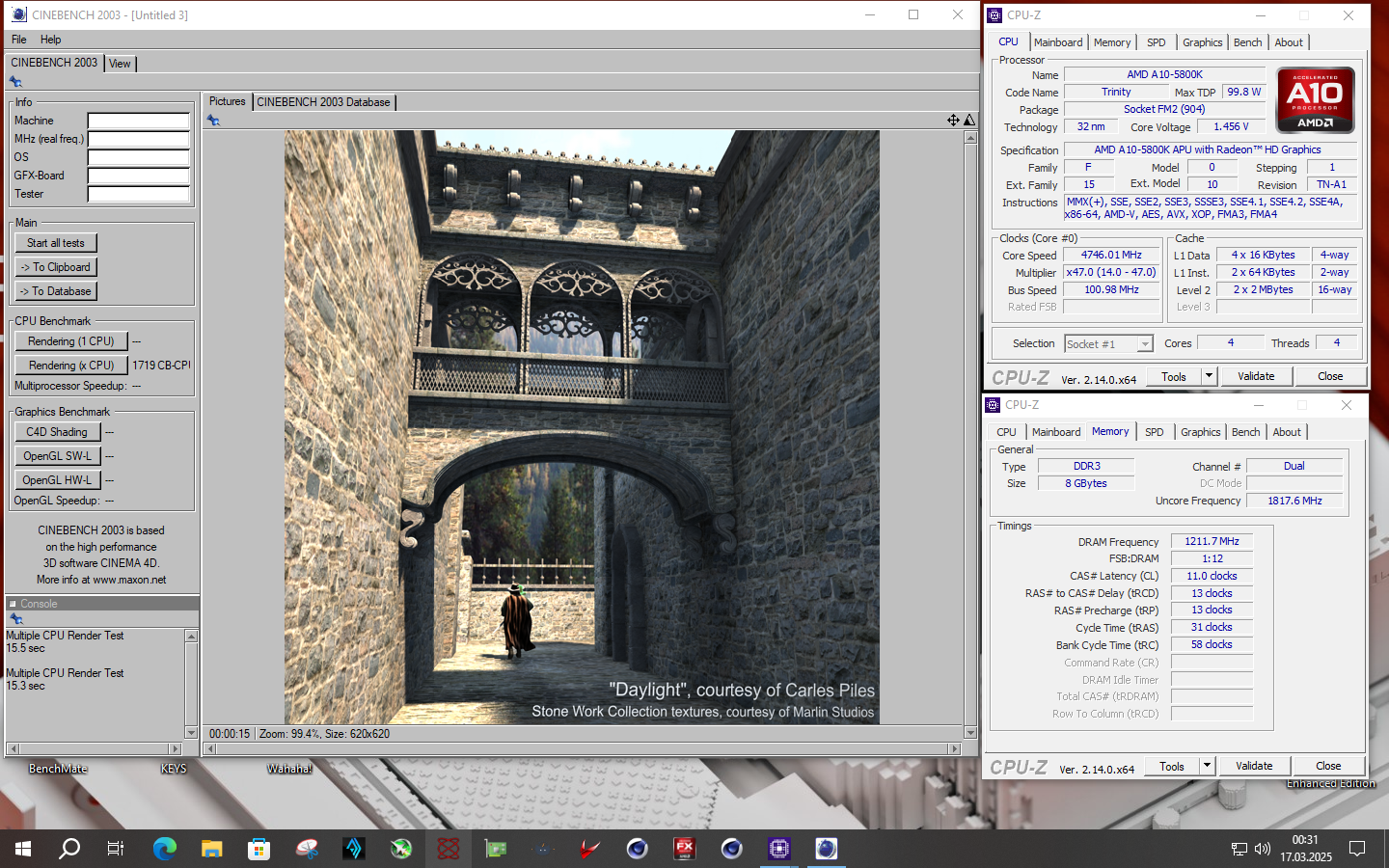
Task: Click the purple CPU-Z chip icon on the taskbar
Action: point(779,849)
